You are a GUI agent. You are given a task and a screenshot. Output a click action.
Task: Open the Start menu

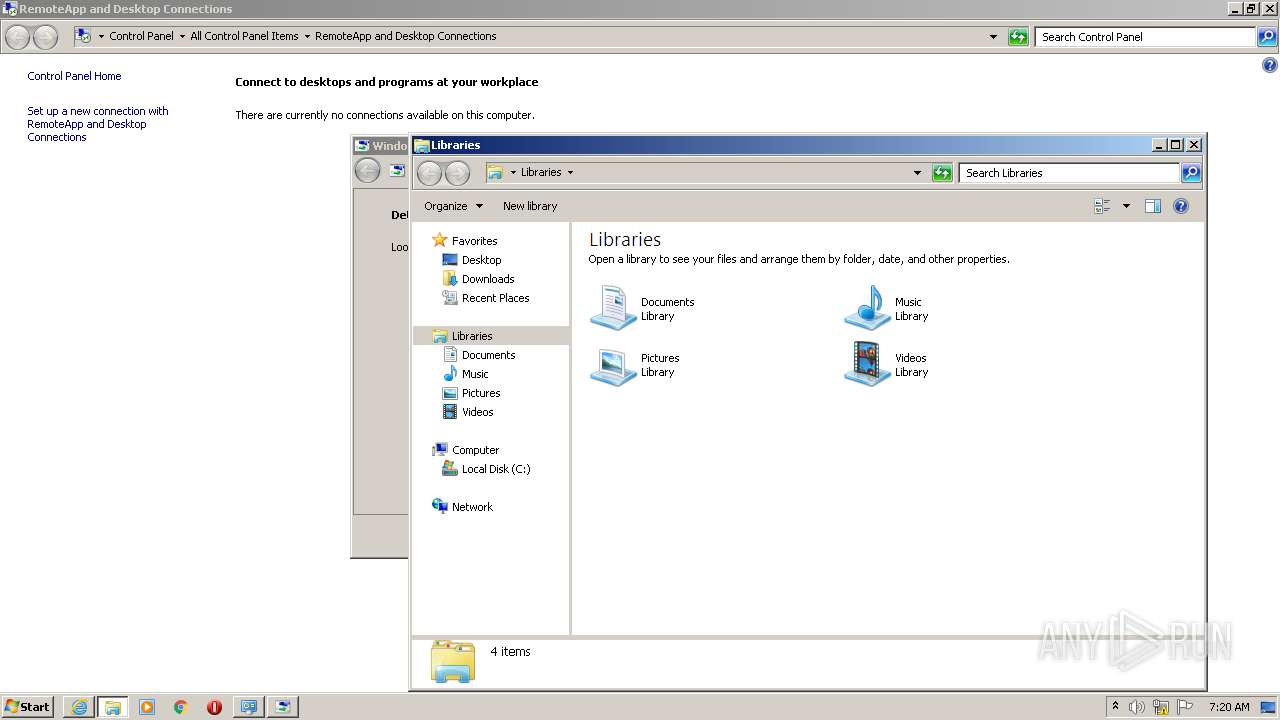click(x=27, y=707)
